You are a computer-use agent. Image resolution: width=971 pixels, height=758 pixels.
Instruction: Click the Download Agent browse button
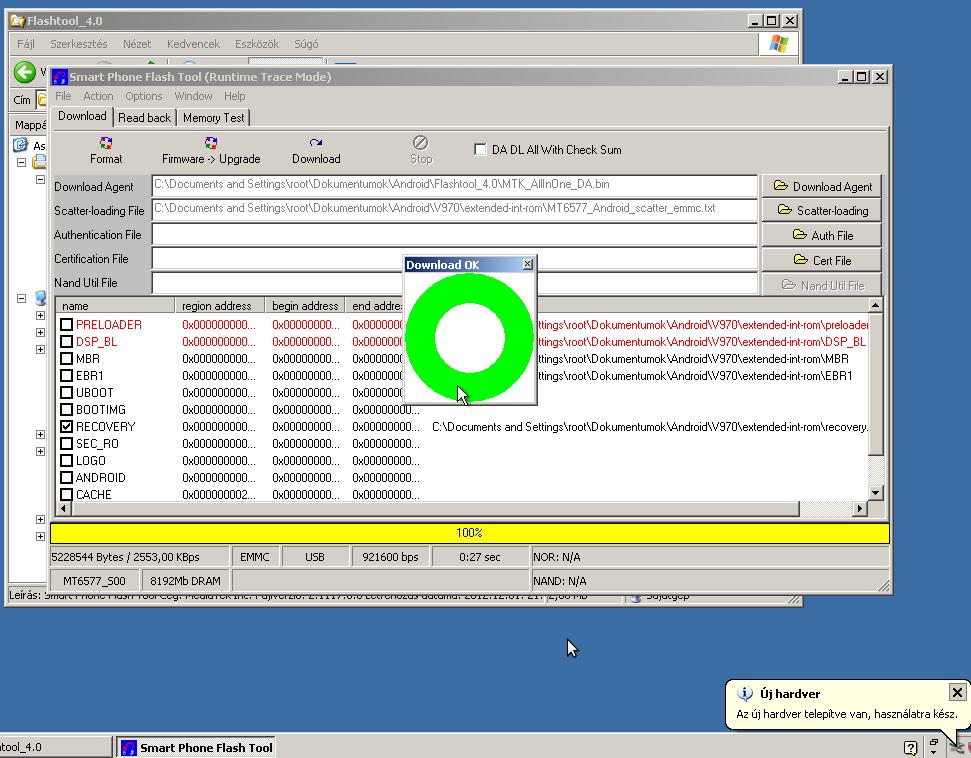point(822,186)
